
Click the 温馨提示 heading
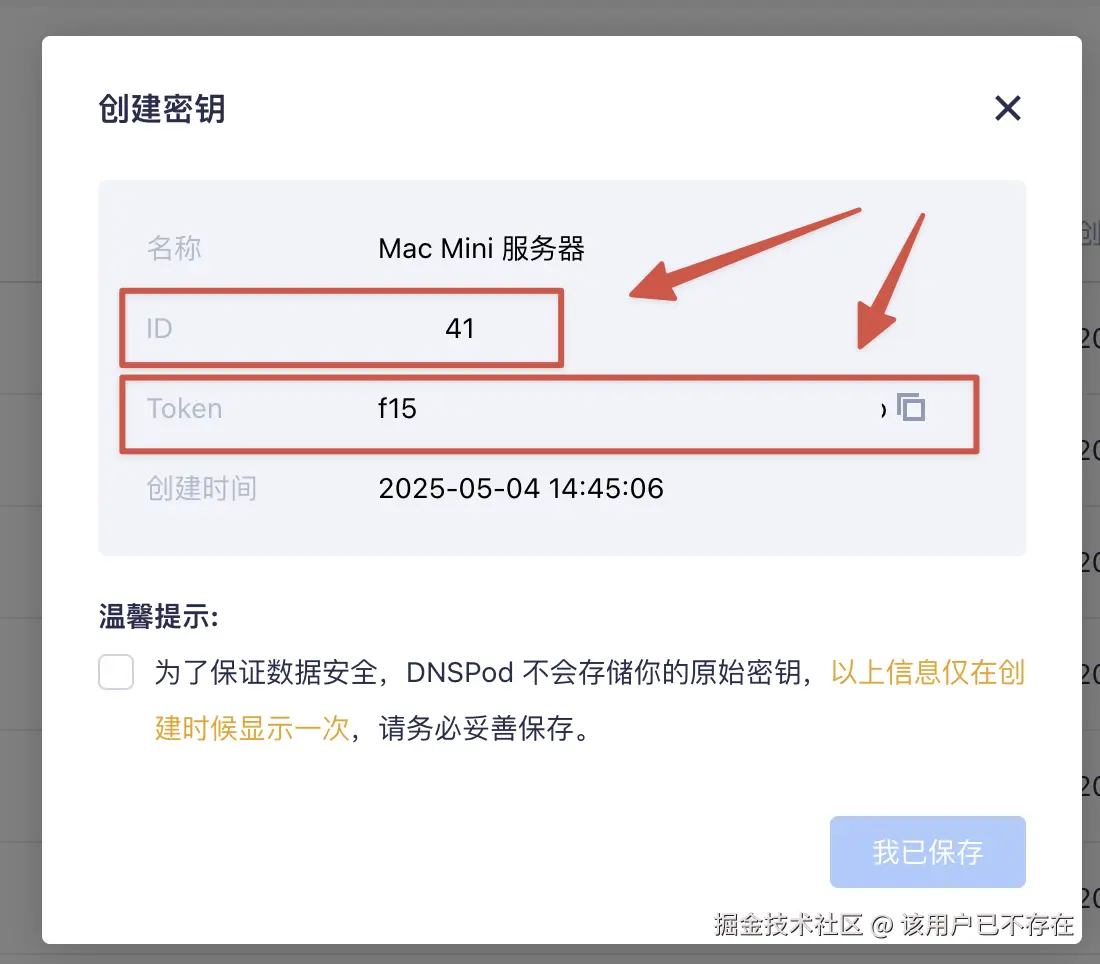tap(159, 617)
